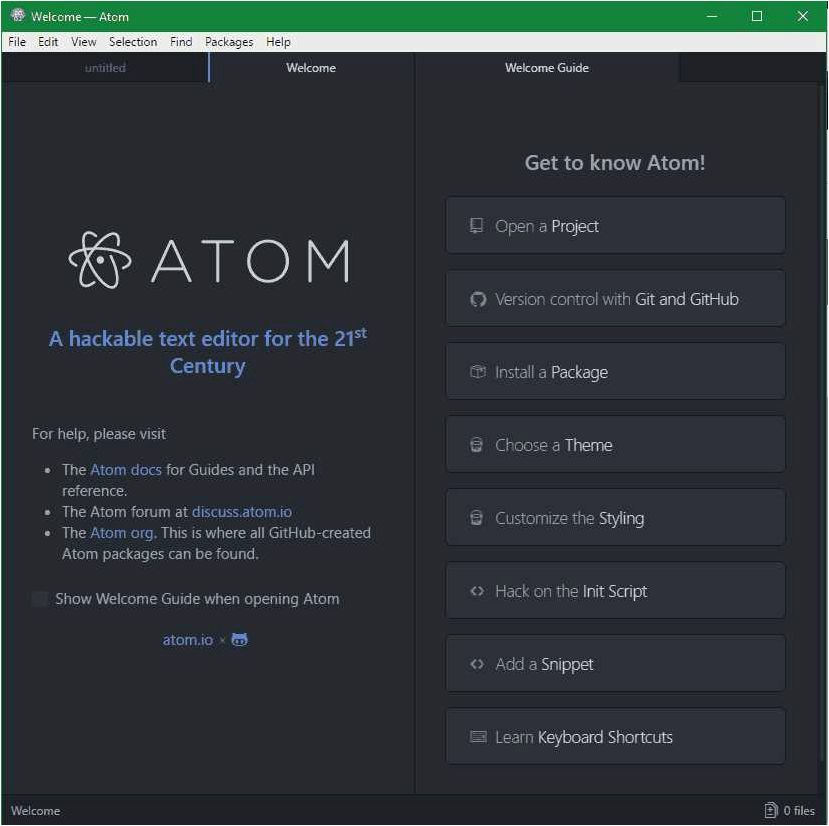Image resolution: width=829 pixels, height=826 pixels.
Task: Click the paint bucket icon beside Choose a Theme
Action: click(476, 445)
